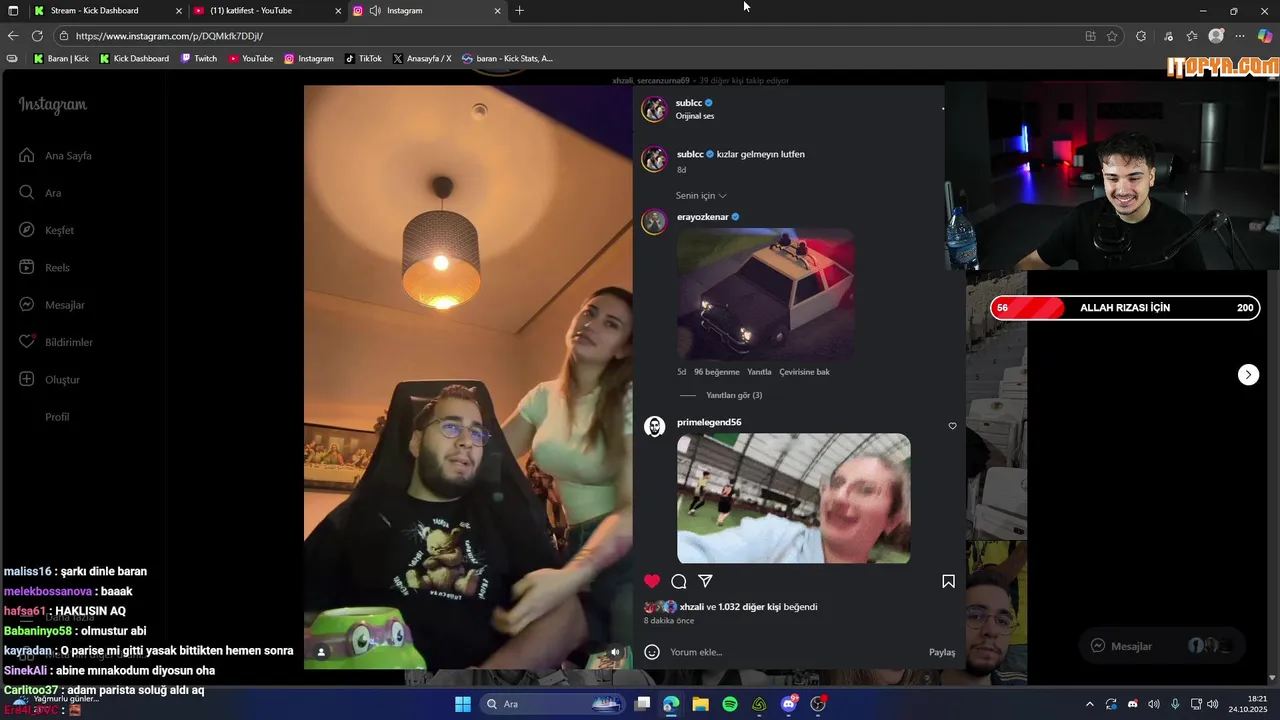Open the emoji picker in the comment box
Screen dimensions: 1280x720
pos(652,652)
